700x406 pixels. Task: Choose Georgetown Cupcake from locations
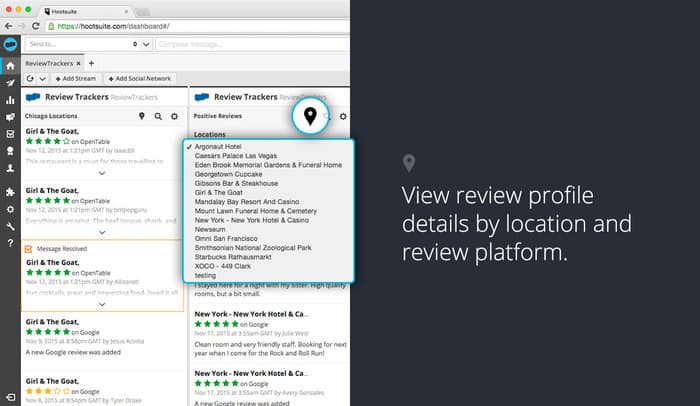pos(228,174)
